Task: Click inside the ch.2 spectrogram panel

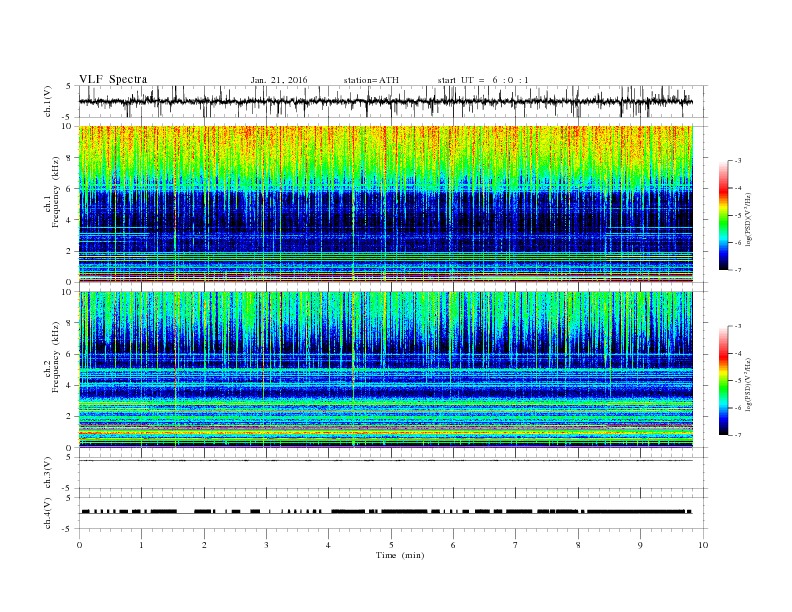Action: point(386,369)
